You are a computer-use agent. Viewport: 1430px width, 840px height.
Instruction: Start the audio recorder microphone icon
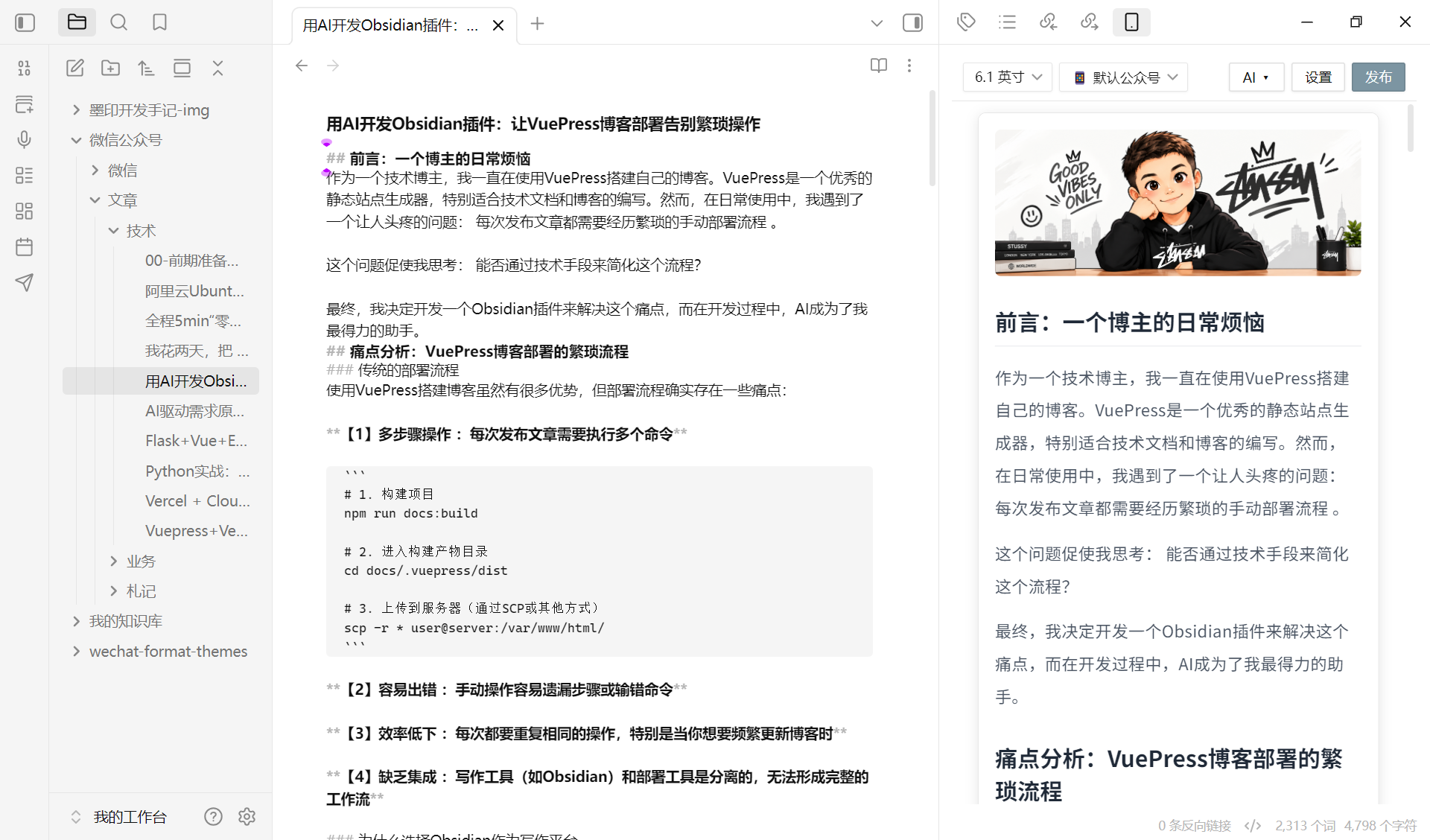pyautogui.click(x=24, y=139)
